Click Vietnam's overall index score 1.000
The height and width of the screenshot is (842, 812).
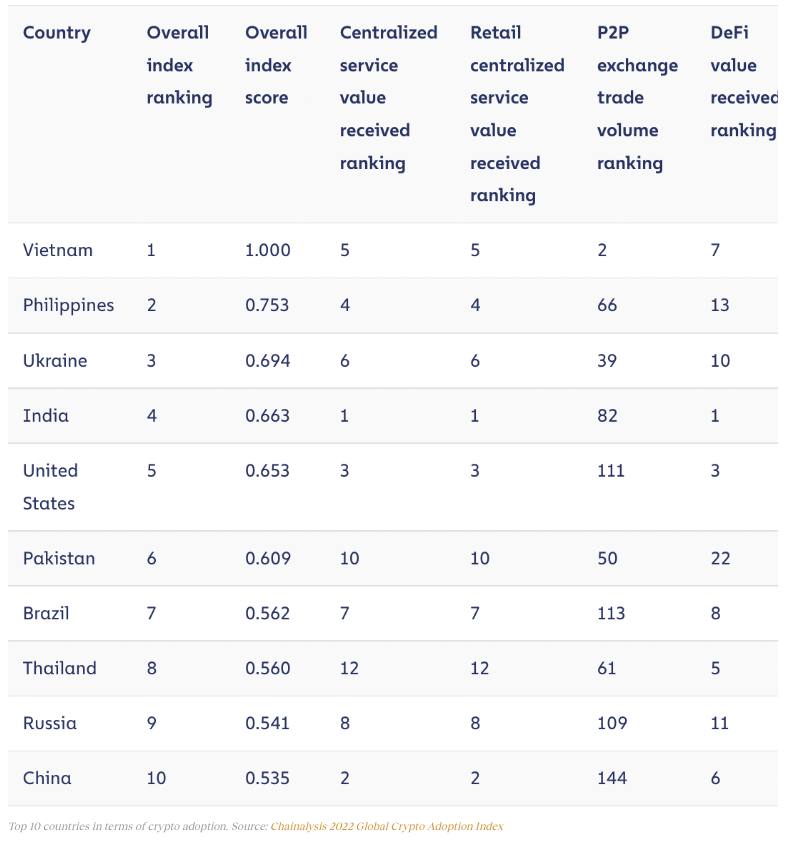click(x=268, y=250)
